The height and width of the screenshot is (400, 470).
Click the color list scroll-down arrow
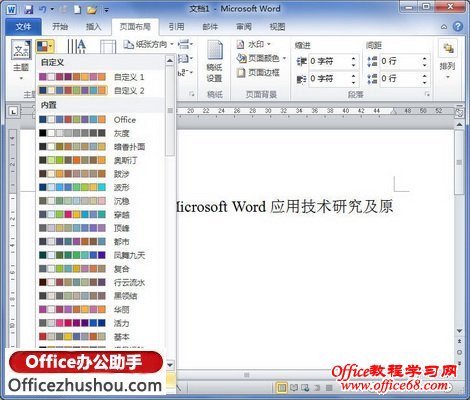coord(170,365)
